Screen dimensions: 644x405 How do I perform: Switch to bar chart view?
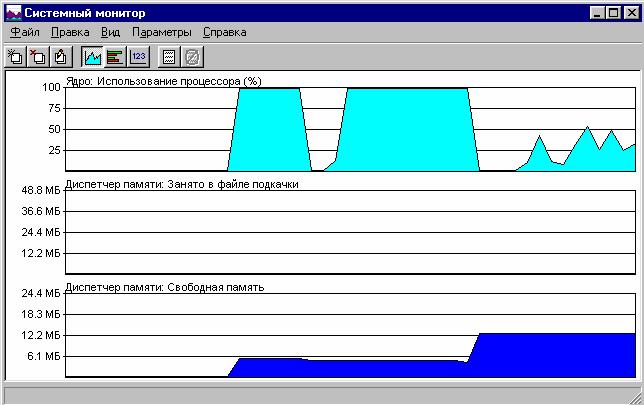(x=115, y=57)
